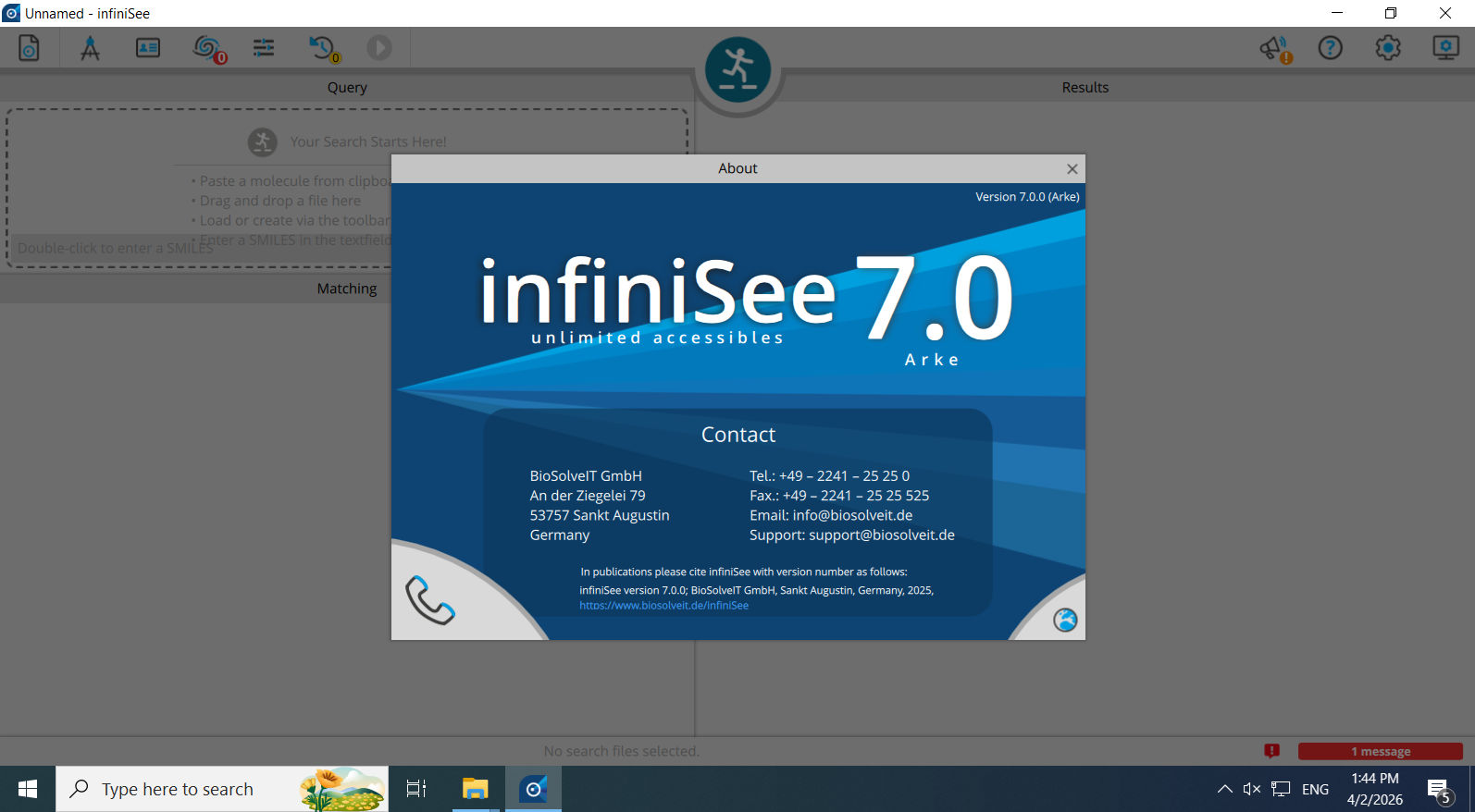
Task: Click the Version 7.0.0 (Arke) label
Action: [1027, 197]
